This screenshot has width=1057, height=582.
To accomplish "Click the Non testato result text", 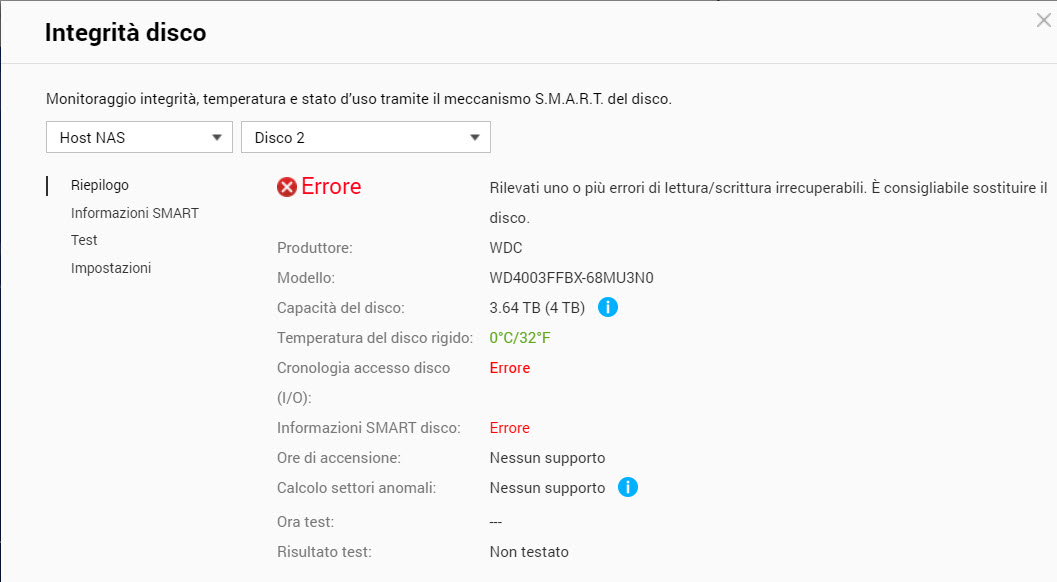I will pyautogui.click(x=529, y=552).
